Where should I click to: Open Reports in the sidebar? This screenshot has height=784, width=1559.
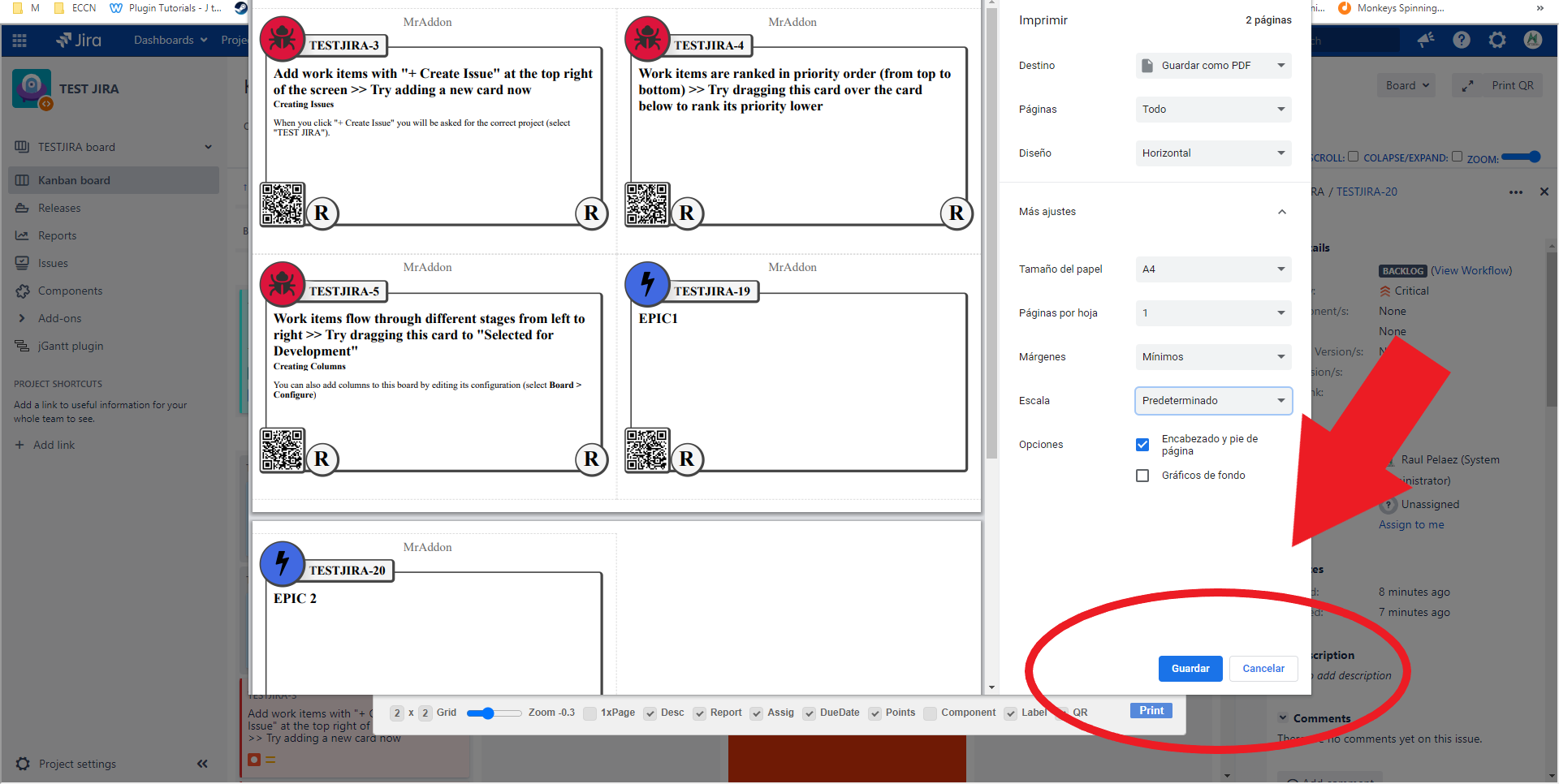57,235
